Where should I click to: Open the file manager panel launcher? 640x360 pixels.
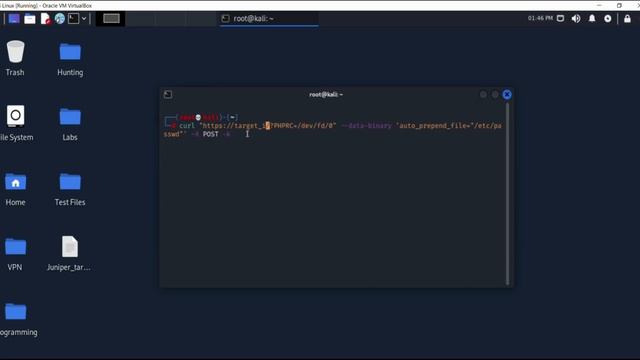(x=30, y=18)
